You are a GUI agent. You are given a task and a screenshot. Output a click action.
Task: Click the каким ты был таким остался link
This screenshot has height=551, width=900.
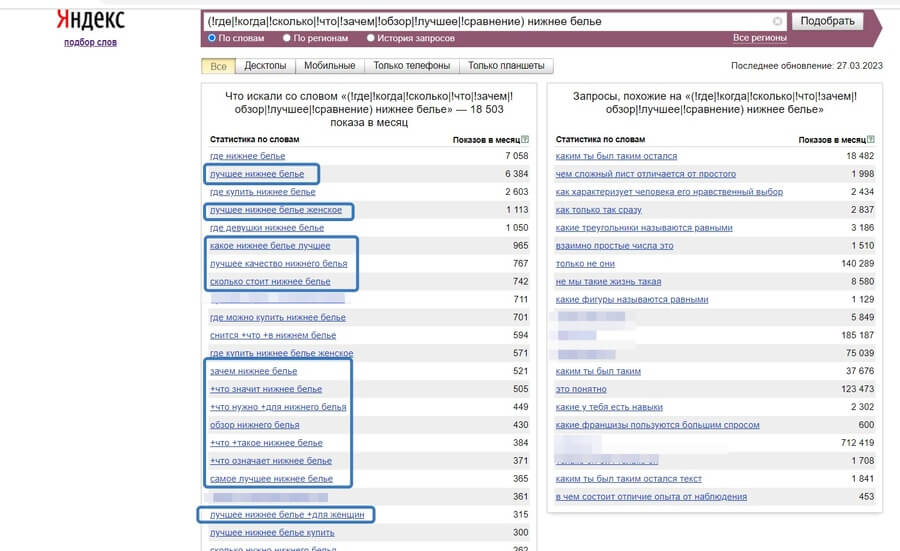point(616,156)
